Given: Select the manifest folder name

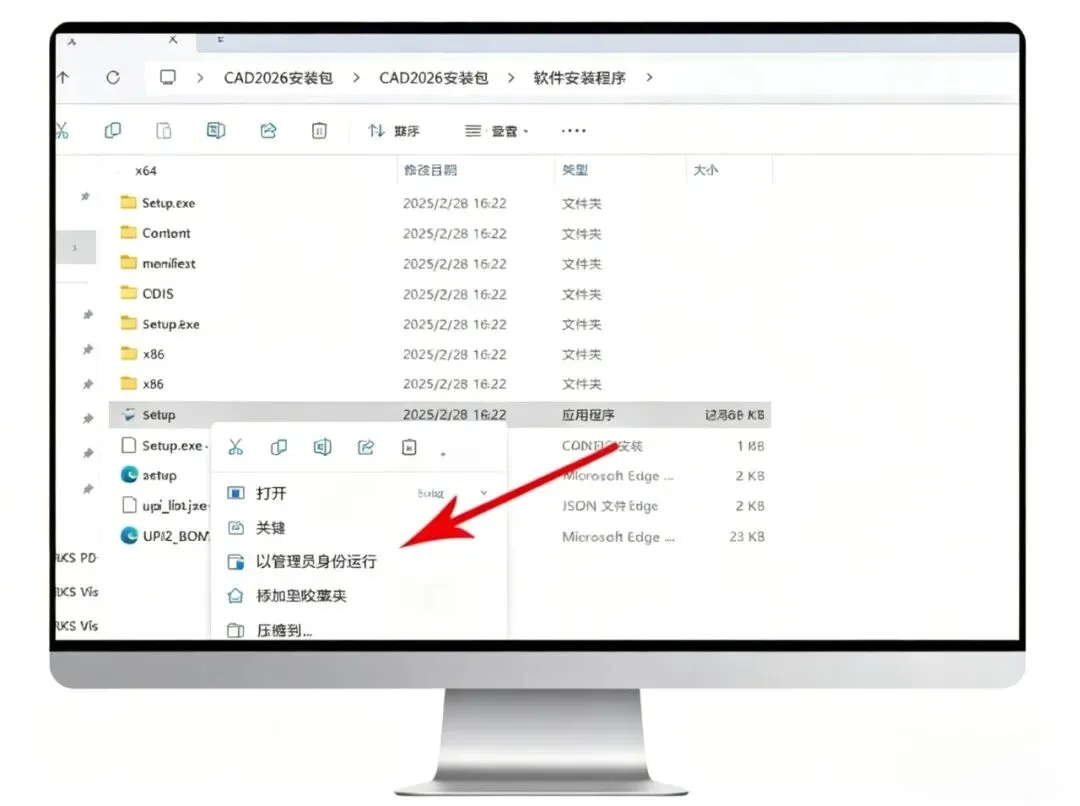Looking at the screenshot, I should coord(169,263).
